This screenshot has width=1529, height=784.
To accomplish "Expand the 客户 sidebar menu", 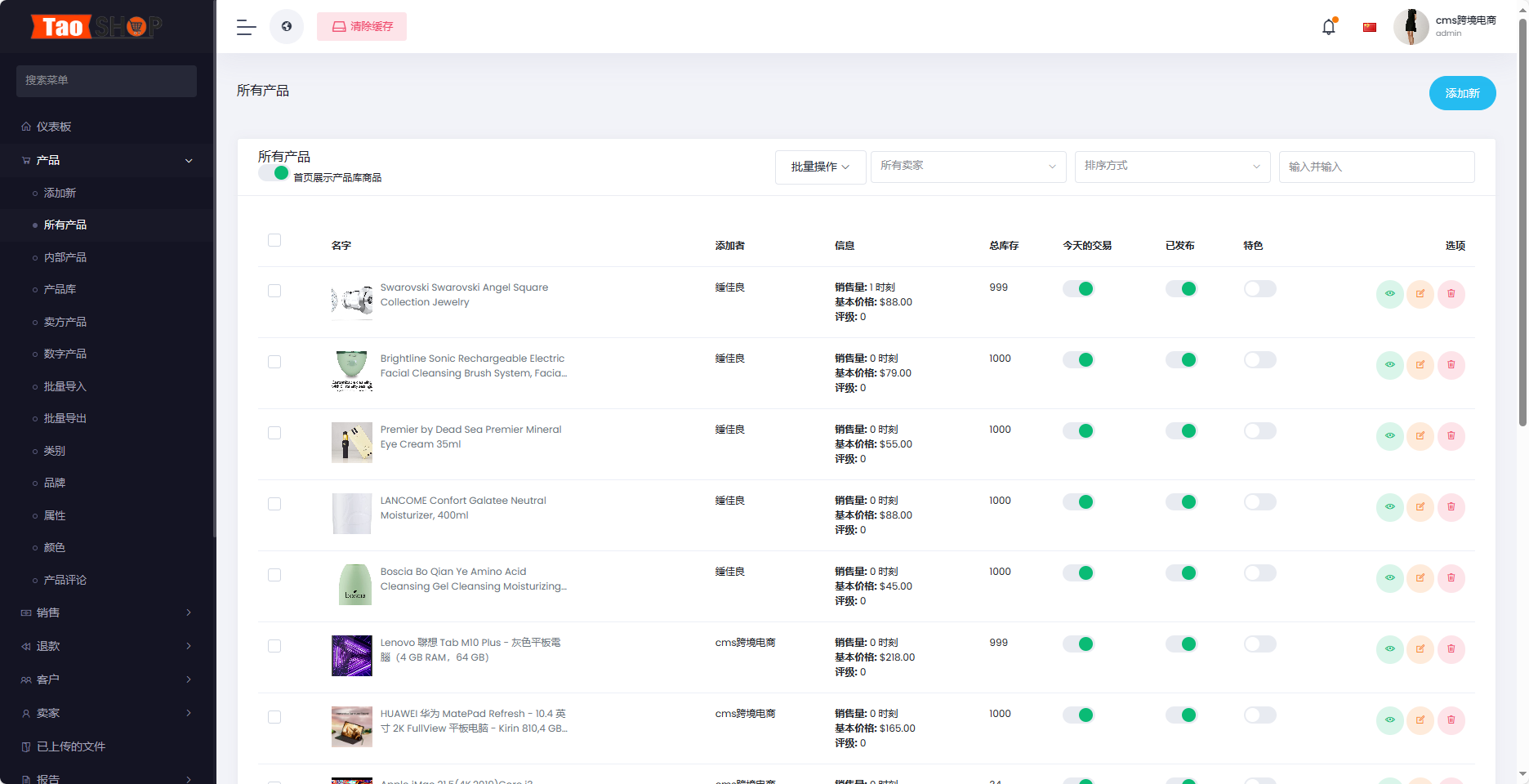I will 107,679.
